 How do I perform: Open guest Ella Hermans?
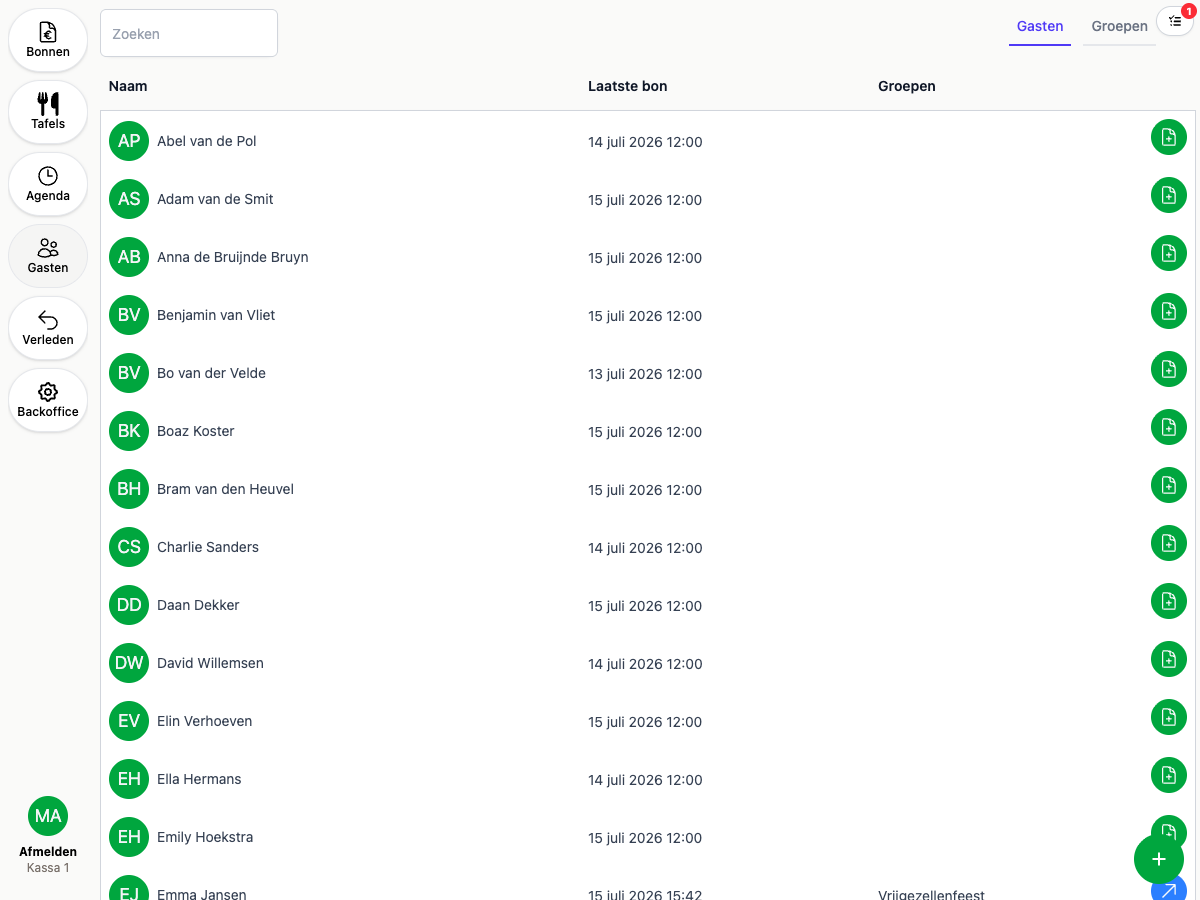[x=199, y=779]
